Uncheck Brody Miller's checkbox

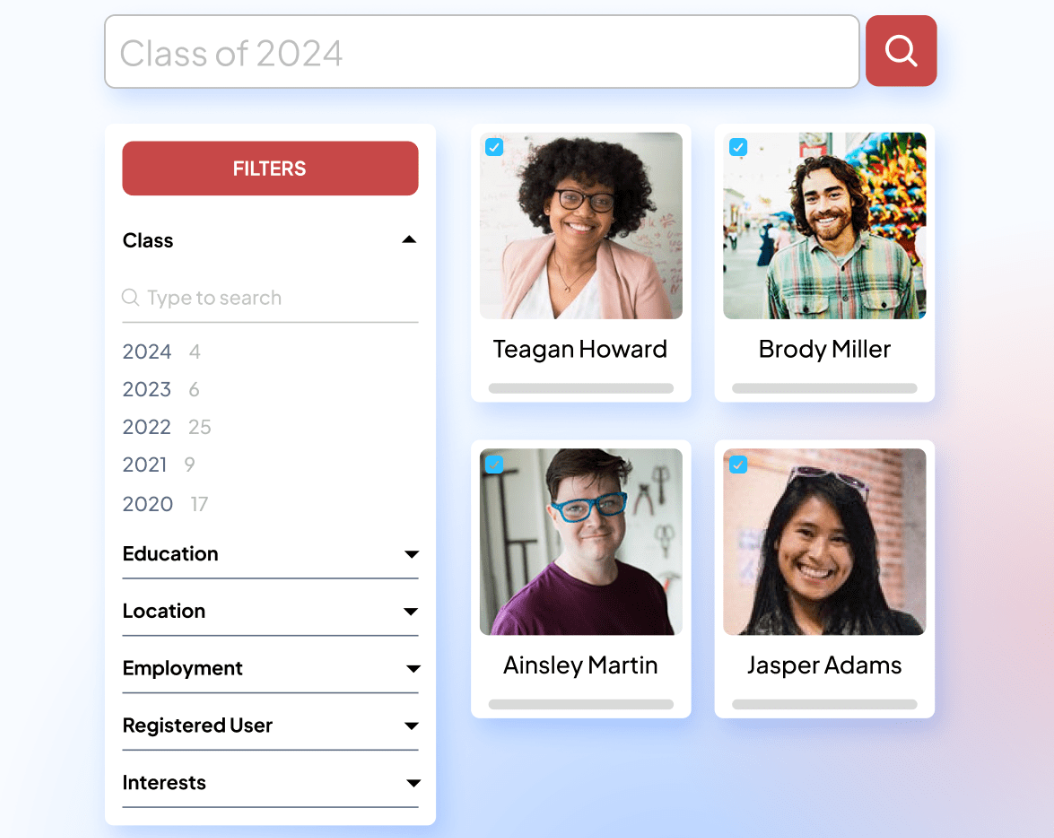(x=738, y=146)
